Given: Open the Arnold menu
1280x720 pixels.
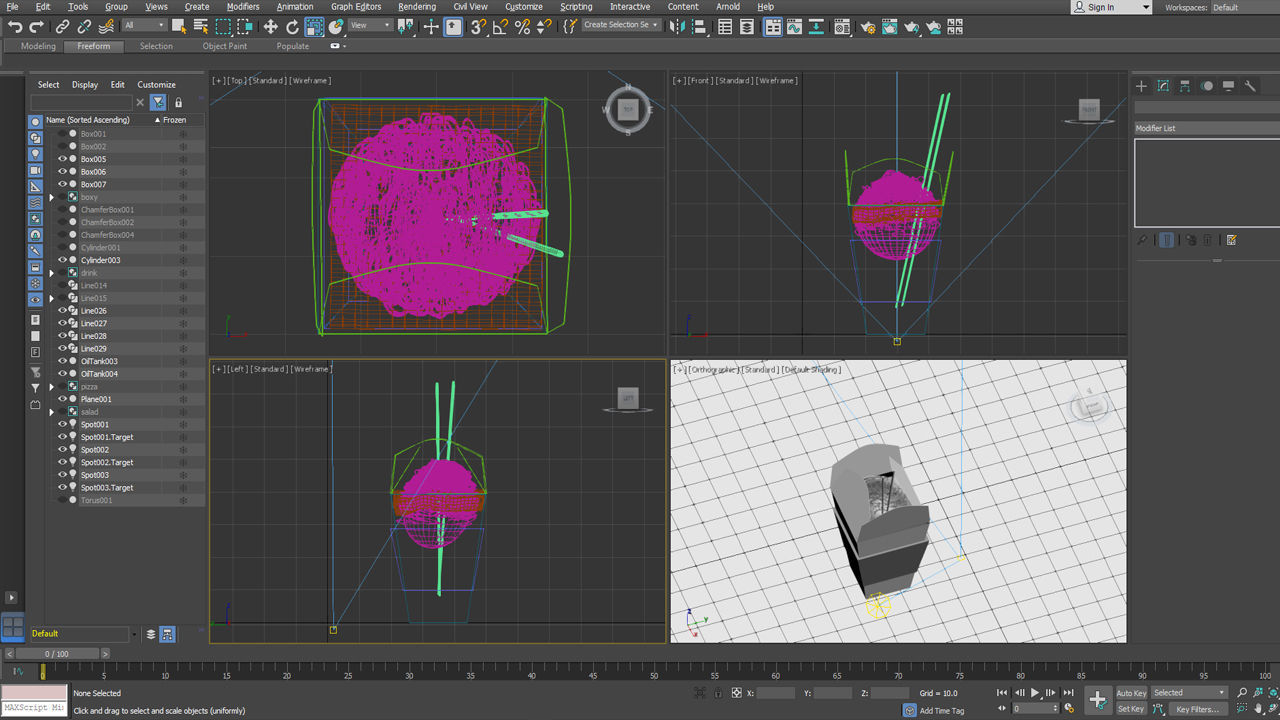Looking at the screenshot, I should click(x=728, y=7).
